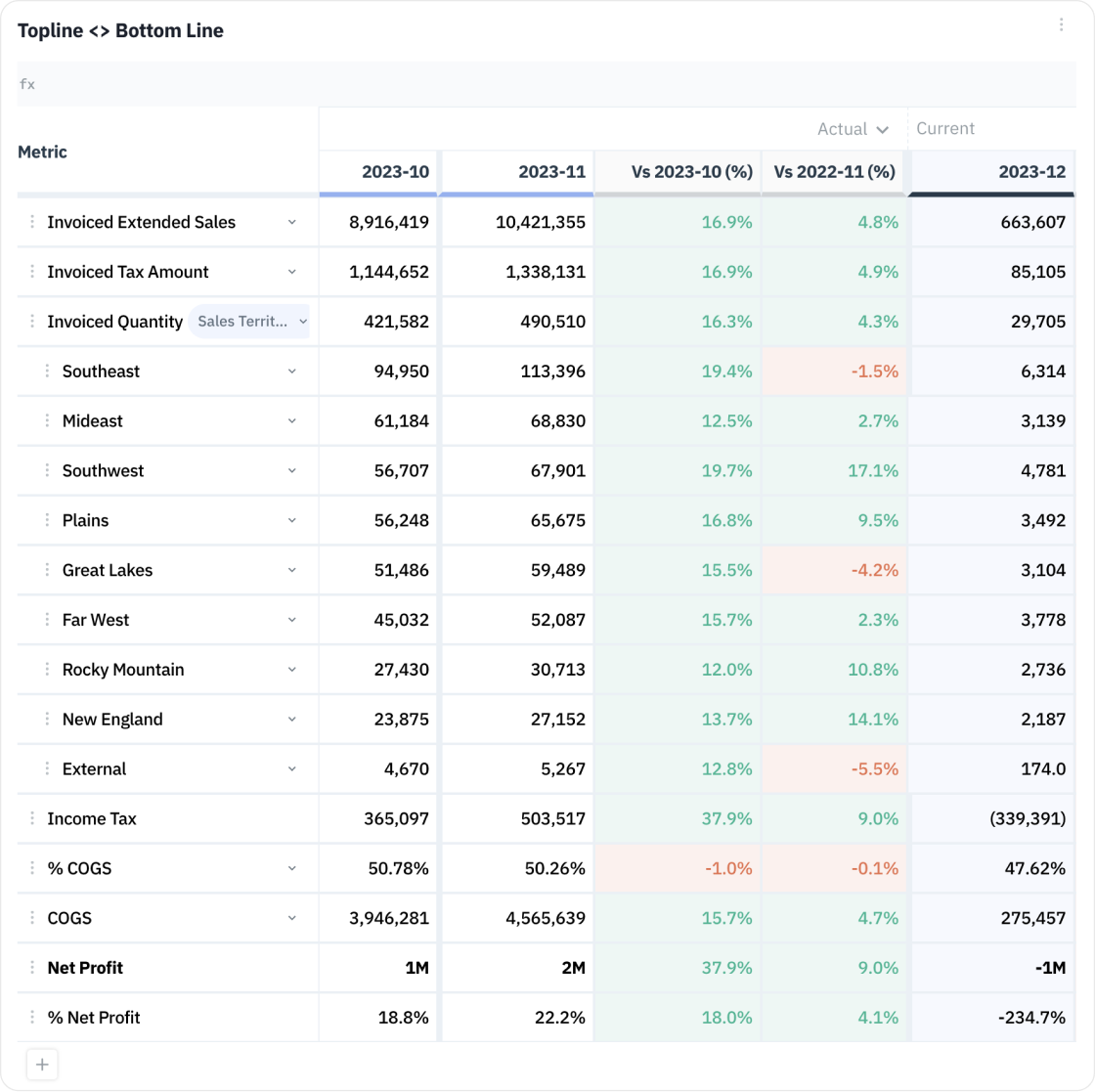Click the drag handle beside Net Profit row
The image size is (1095, 1092).
point(32,968)
